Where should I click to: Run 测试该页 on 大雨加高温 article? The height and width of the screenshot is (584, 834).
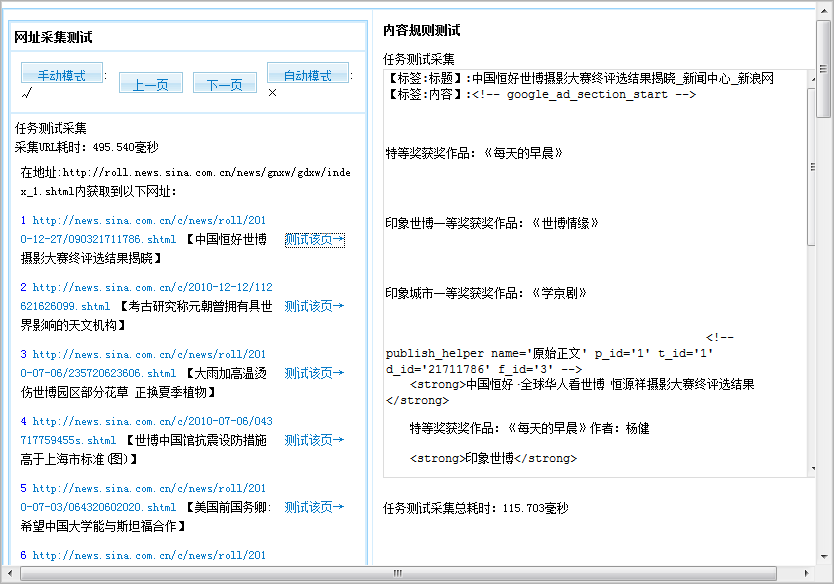click(314, 373)
